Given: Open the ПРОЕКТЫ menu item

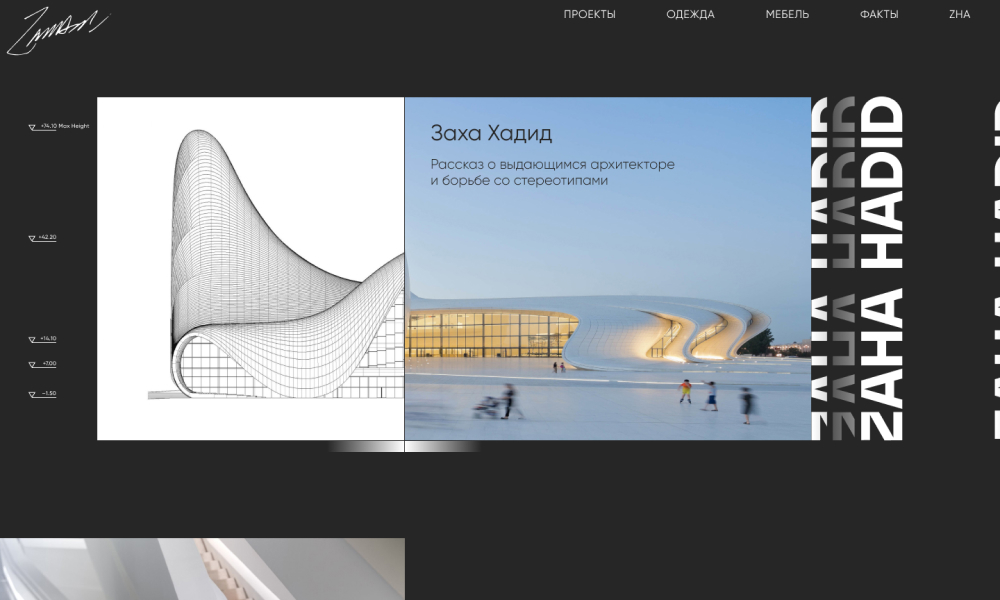Looking at the screenshot, I should pos(589,15).
